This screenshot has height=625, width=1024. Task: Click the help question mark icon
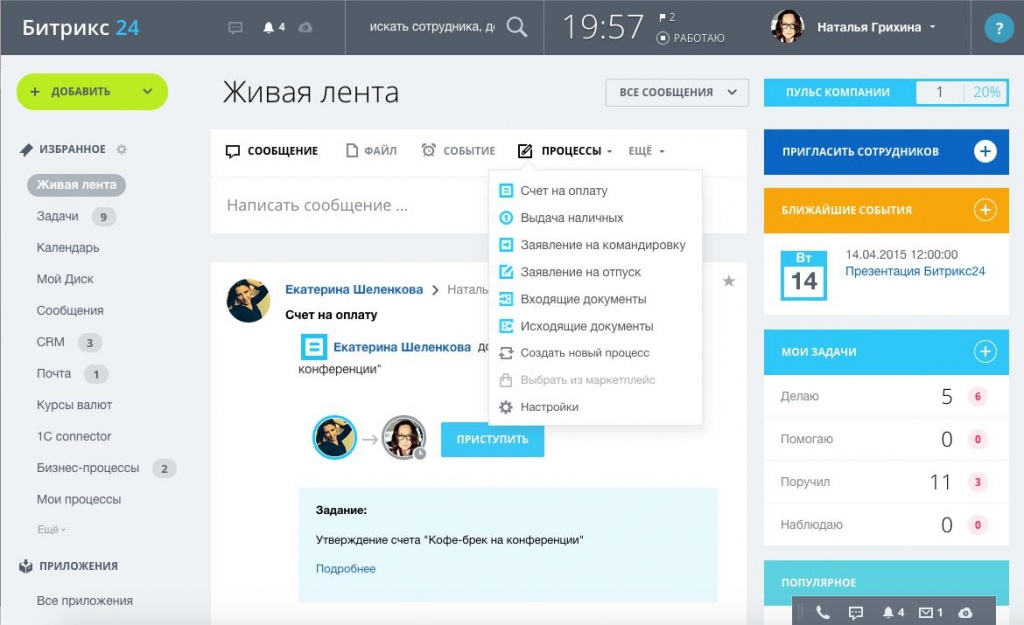(997, 28)
